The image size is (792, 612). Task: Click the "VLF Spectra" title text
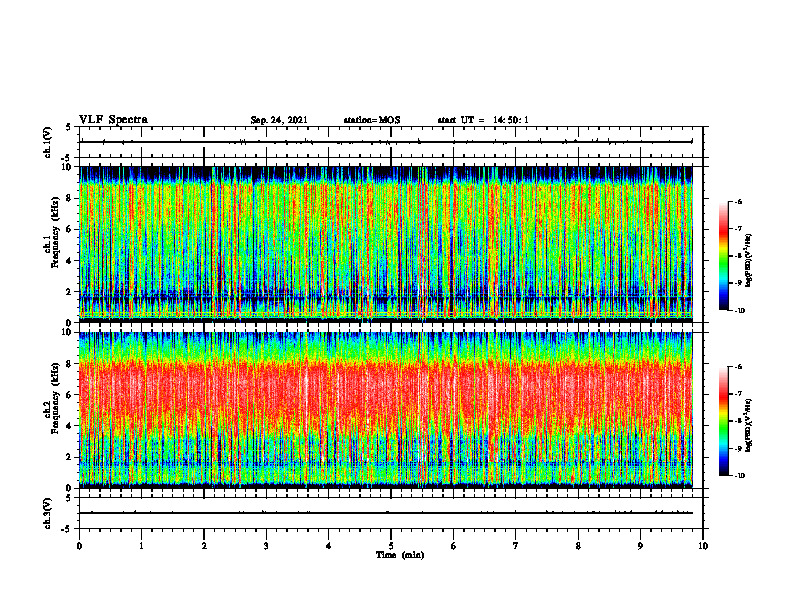113,120
